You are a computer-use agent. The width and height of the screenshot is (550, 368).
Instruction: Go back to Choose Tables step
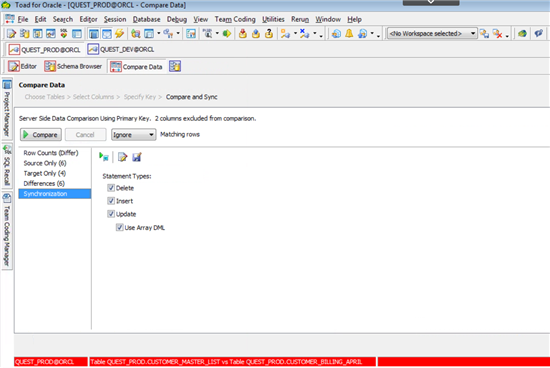(45, 97)
